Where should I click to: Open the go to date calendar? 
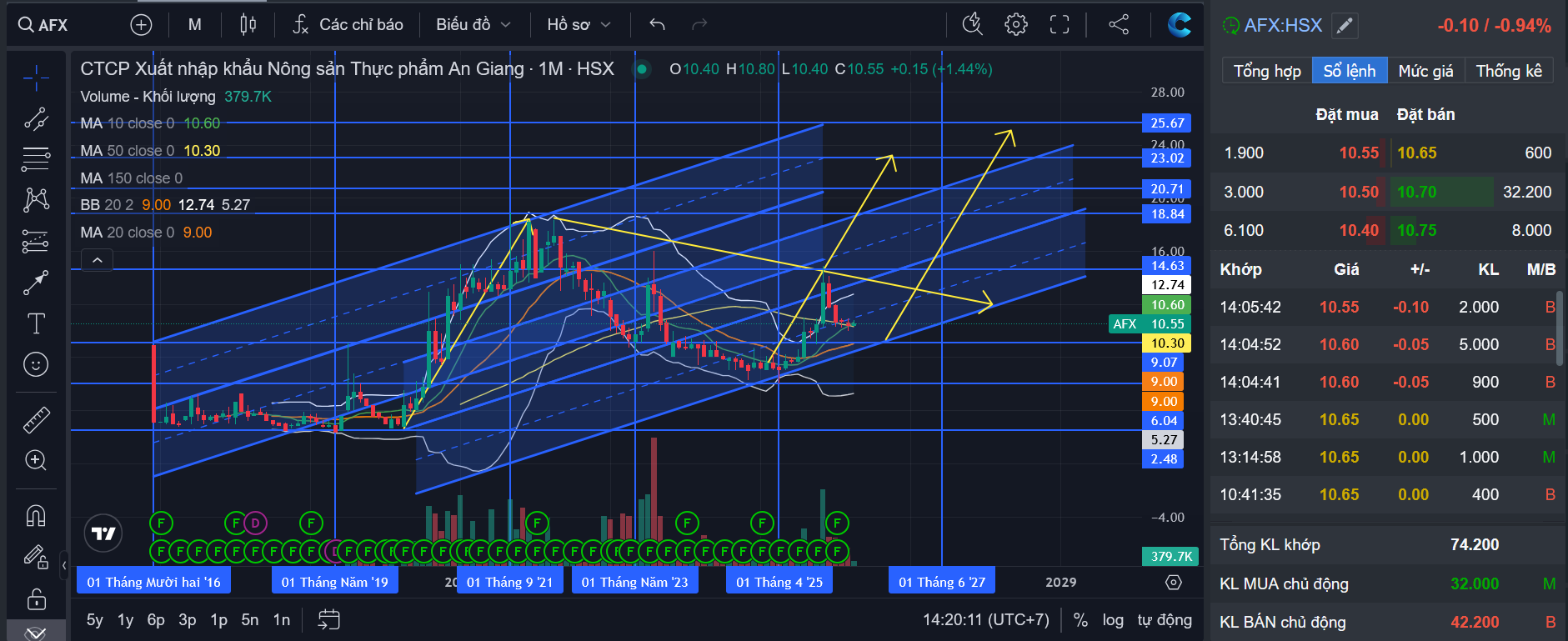[328, 619]
